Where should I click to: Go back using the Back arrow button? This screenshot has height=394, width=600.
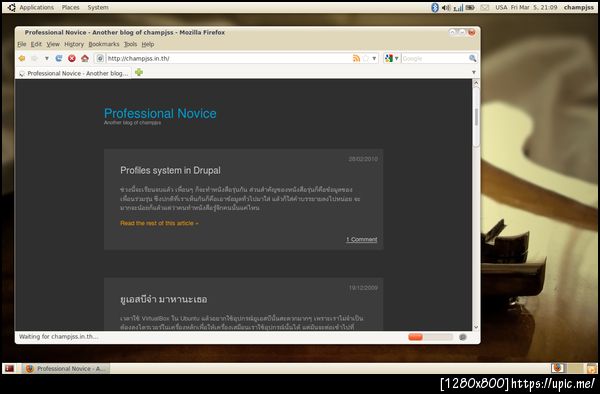(22, 58)
